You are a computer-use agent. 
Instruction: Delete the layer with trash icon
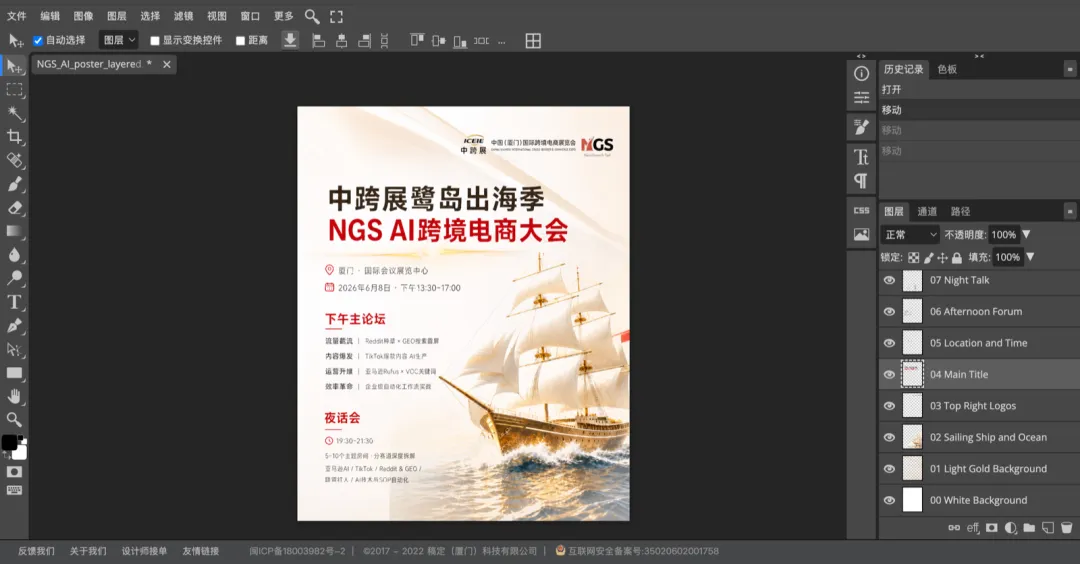point(1066,528)
